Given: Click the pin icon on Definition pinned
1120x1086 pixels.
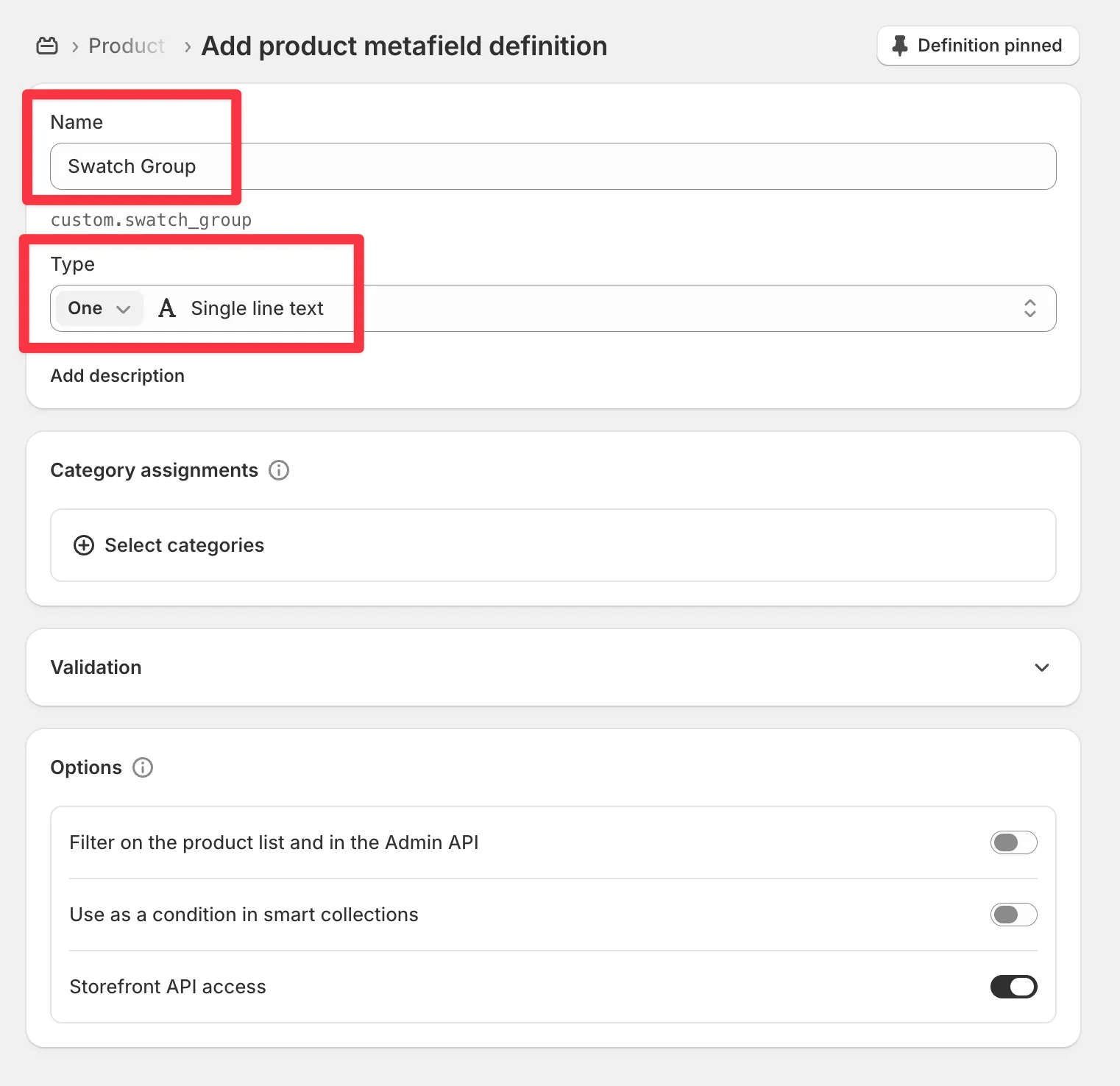Looking at the screenshot, I should (899, 46).
